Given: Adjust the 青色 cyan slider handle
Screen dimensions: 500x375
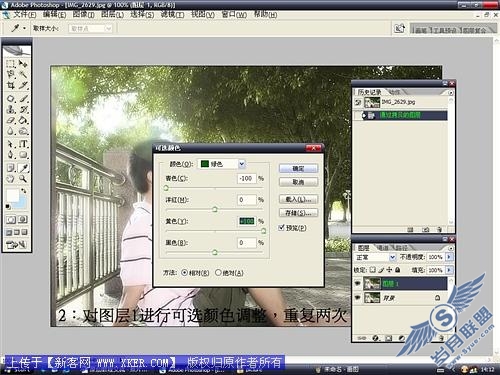Looking at the screenshot, I should pyautogui.click(x=166, y=188).
